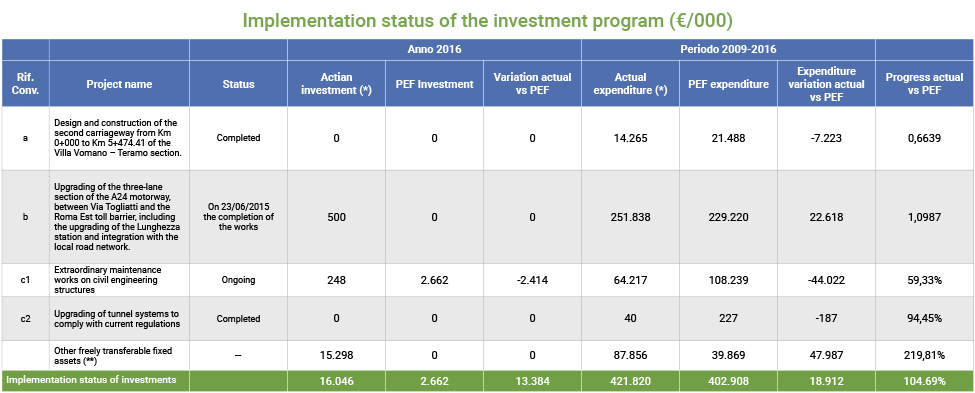Select the -44.022 expenditure variation cell
The image size is (975, 393).
point(826,280)
